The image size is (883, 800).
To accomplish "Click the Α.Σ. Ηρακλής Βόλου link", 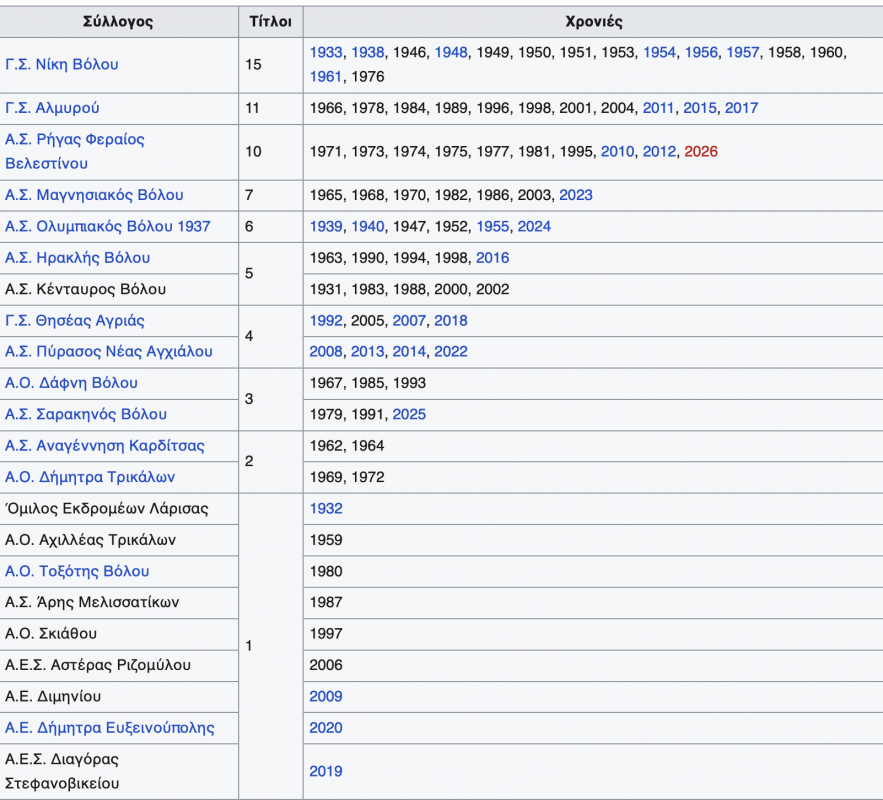I will click(x=78, y=258).
